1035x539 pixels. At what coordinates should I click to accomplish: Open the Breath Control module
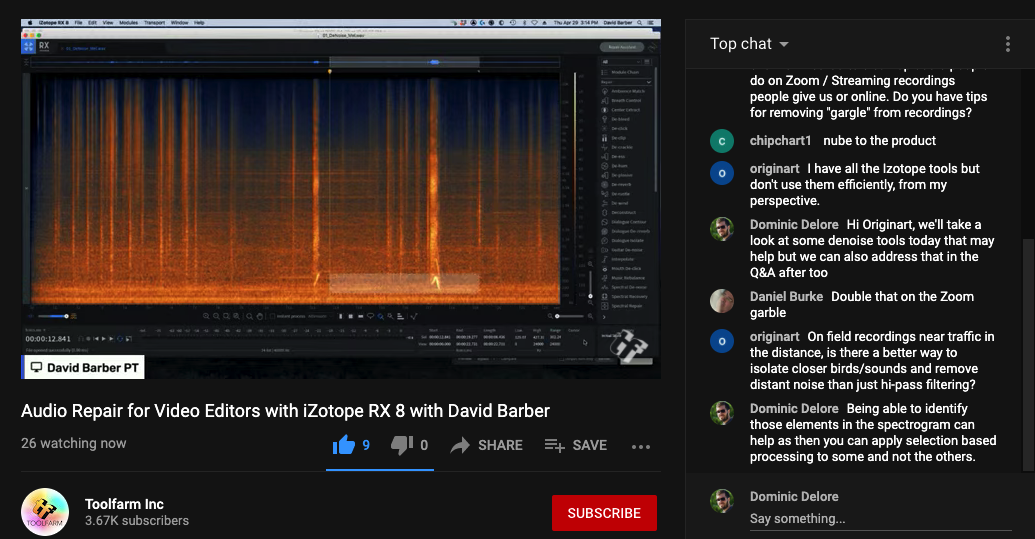point(620,100)
